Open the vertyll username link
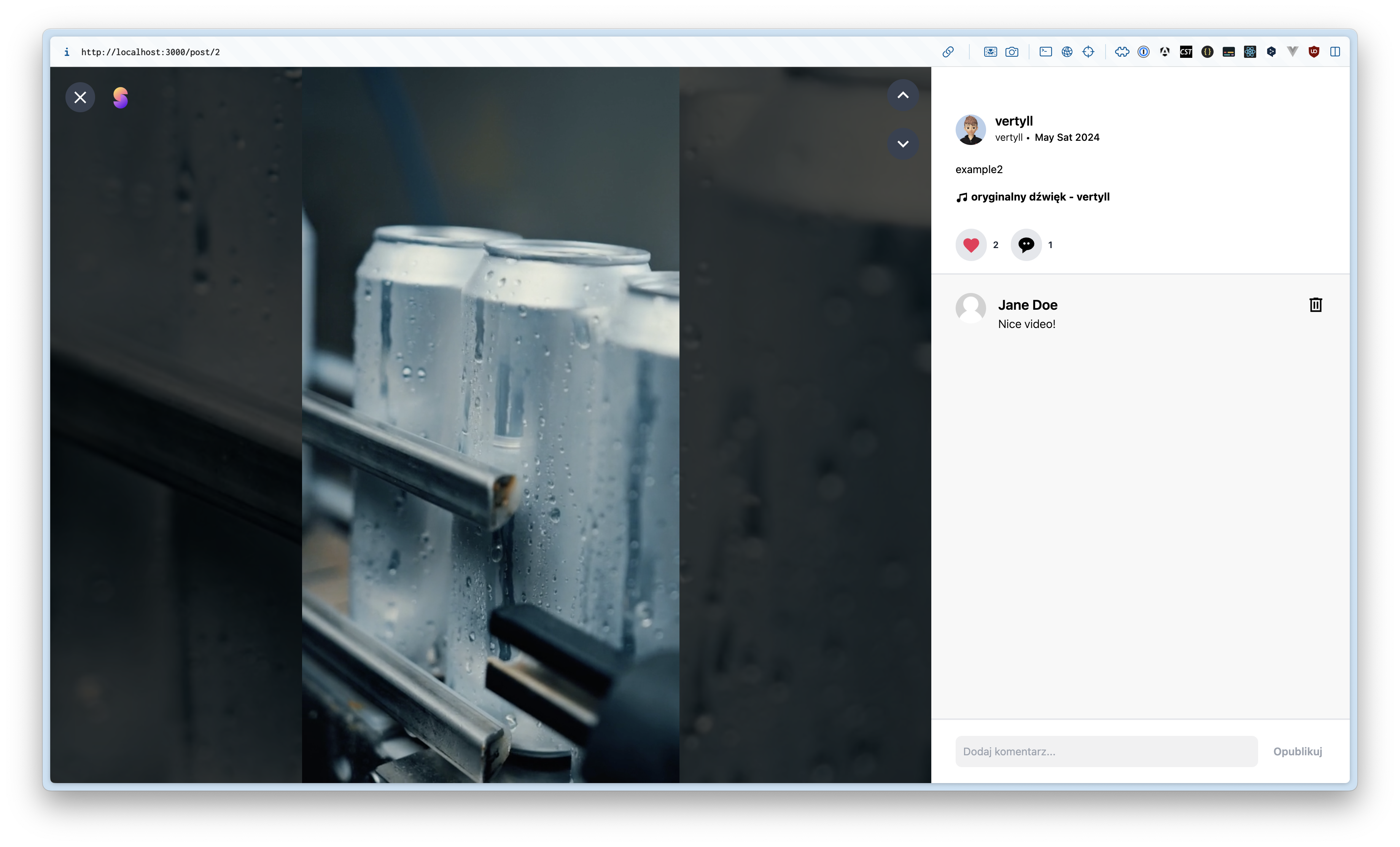The image size is (1400, 847). click(x=1013, y=121)
